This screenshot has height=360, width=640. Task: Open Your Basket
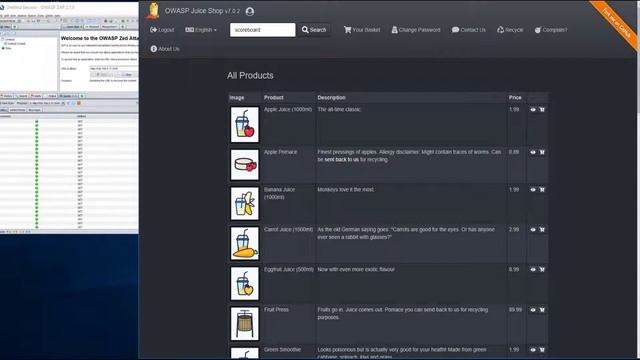click(x=362, y=30)
